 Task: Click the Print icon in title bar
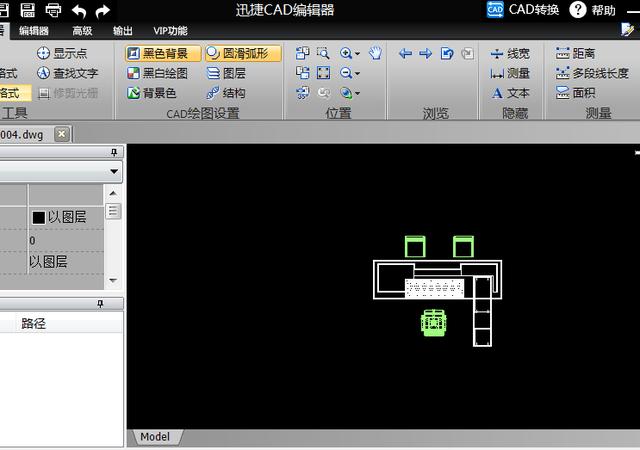(x=53, y=10)
